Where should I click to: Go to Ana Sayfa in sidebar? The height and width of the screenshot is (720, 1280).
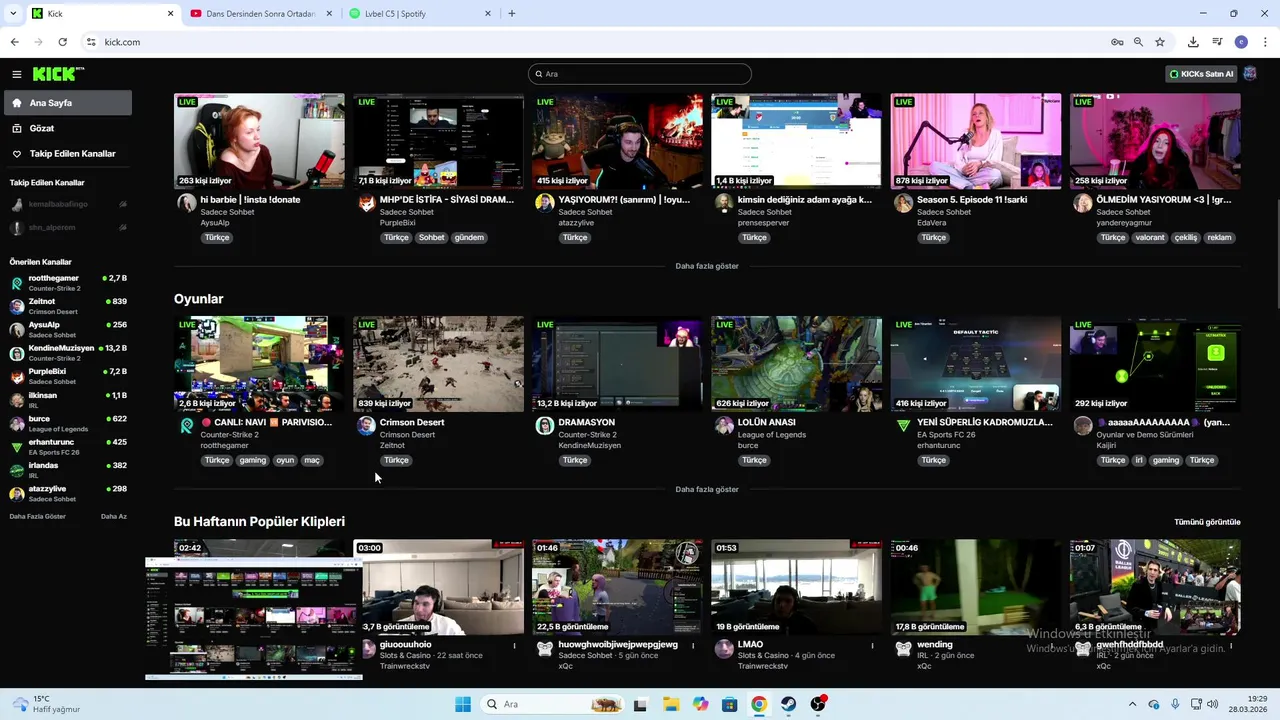(68, 103)
